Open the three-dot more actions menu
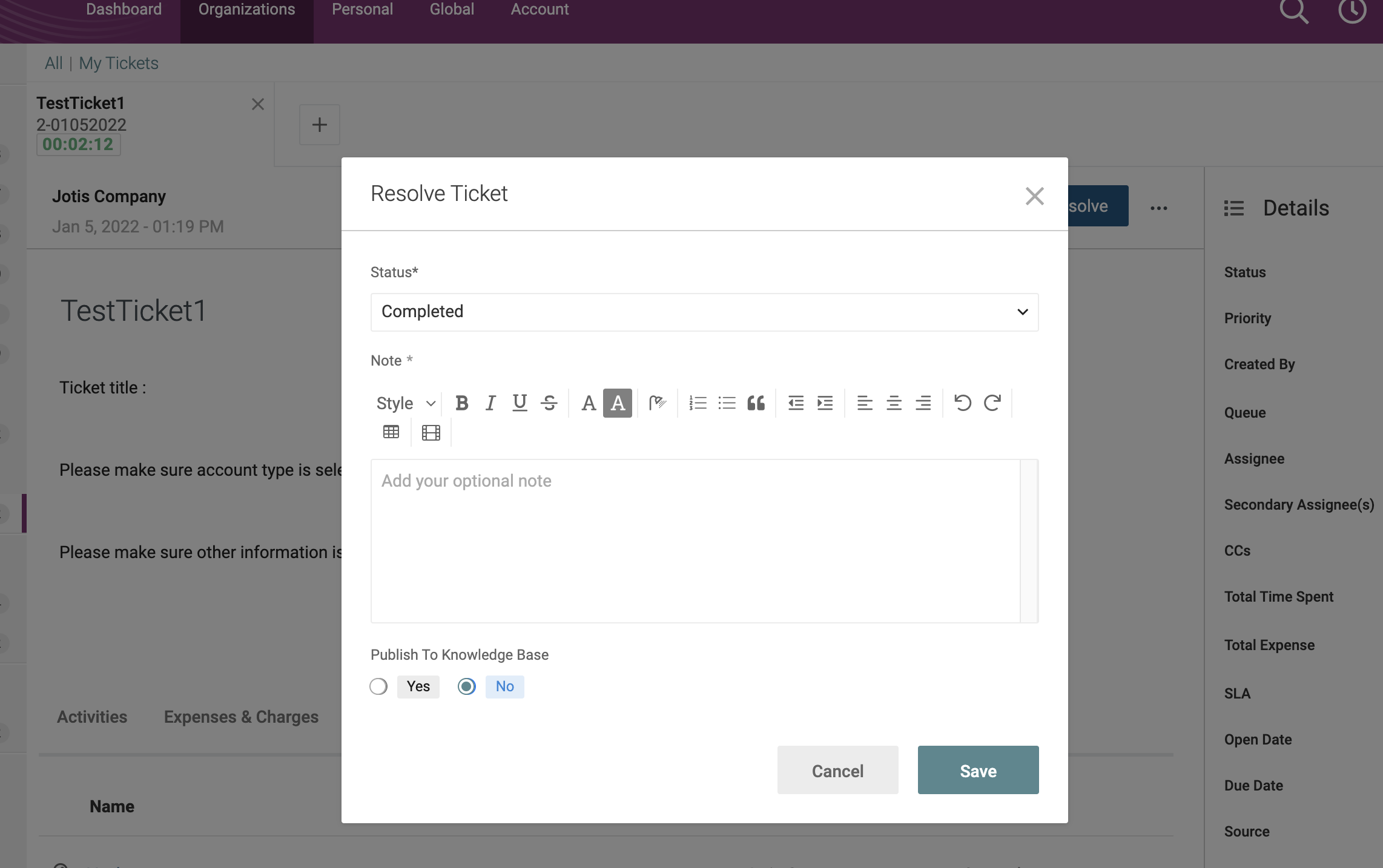 pos(1158,208)
